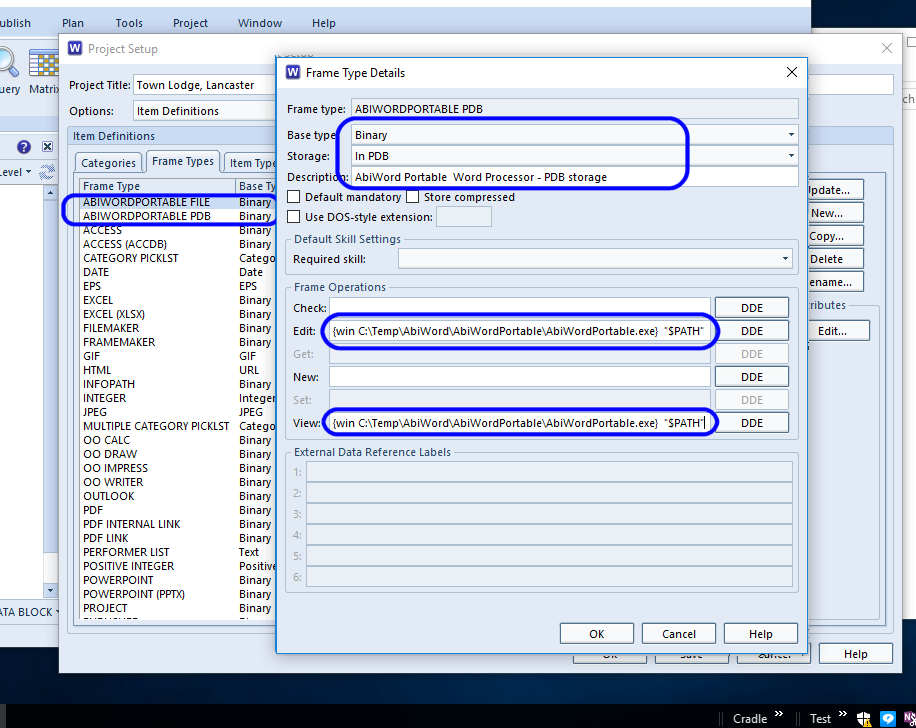Image resolution: width=916 pixels, height=728 pixels.
Task: Click OK in Frame Type Details dialog
Action: (x=596, y=634)
